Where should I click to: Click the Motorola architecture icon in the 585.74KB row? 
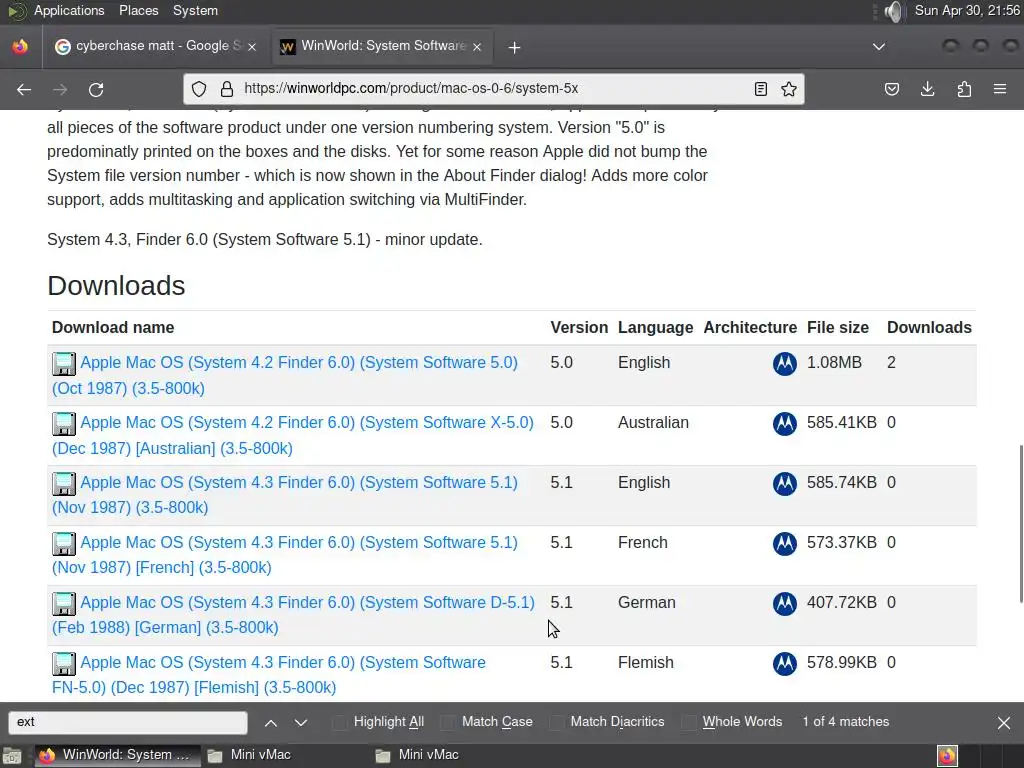784,483
